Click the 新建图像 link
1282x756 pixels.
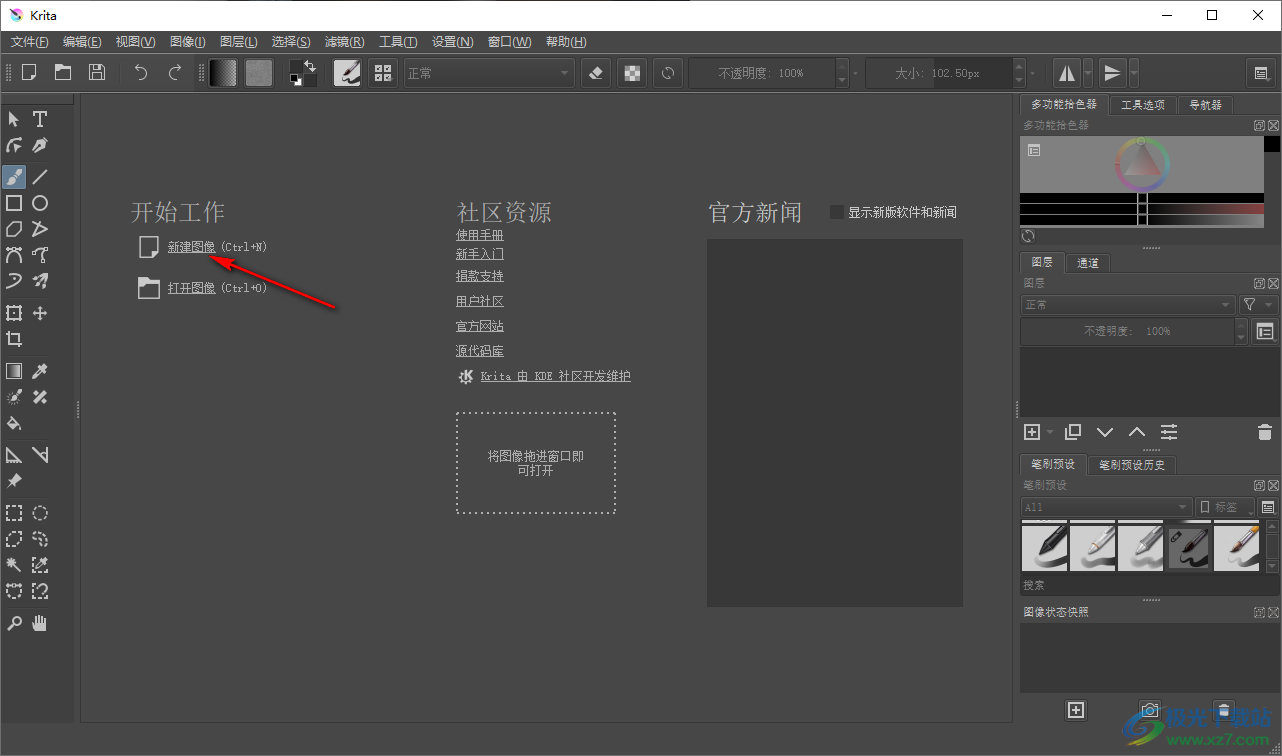coord(191,246)
